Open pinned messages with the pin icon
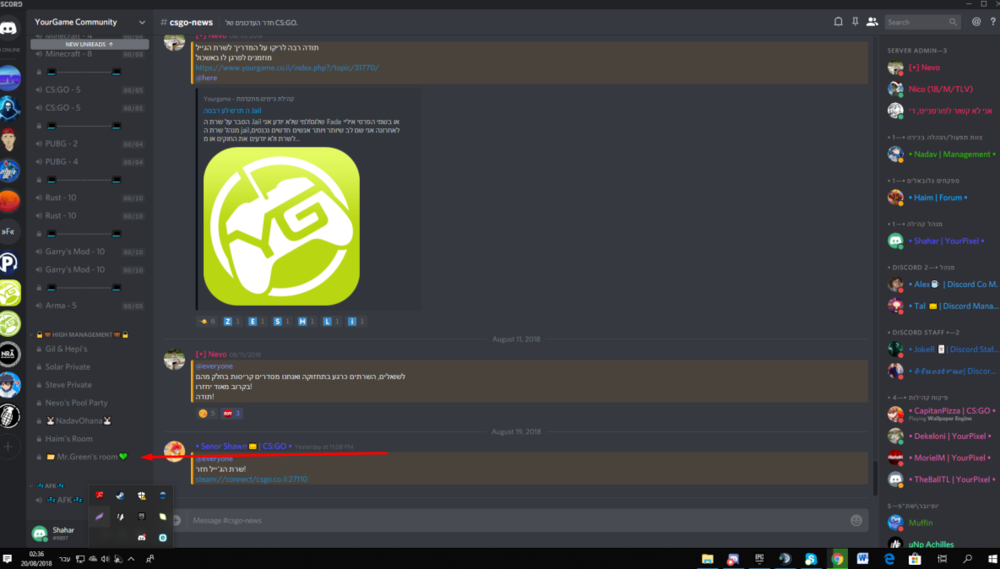 coord(855,21)
